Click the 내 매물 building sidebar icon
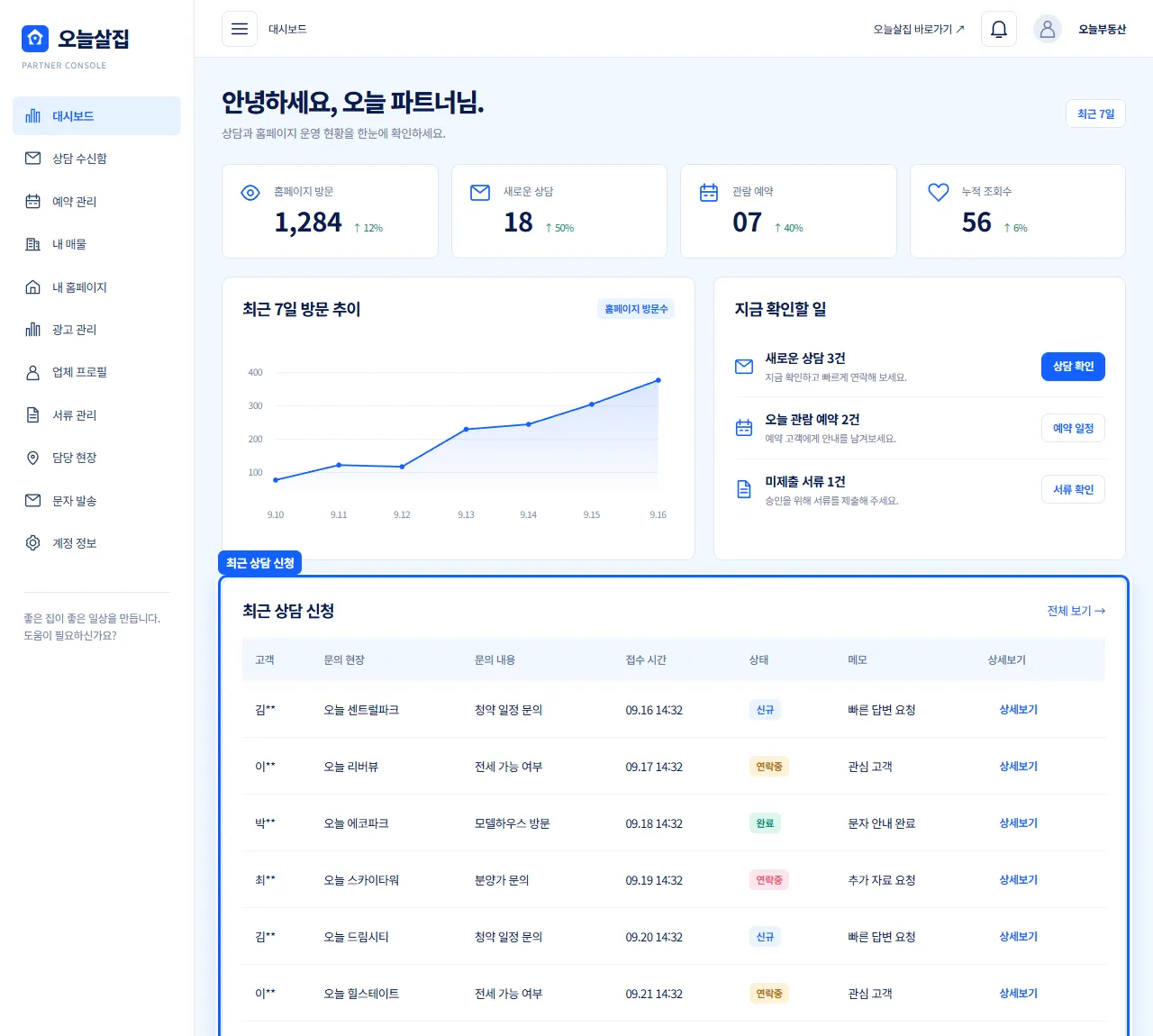Viewport: 1153px width, 1036px height. 33,244
